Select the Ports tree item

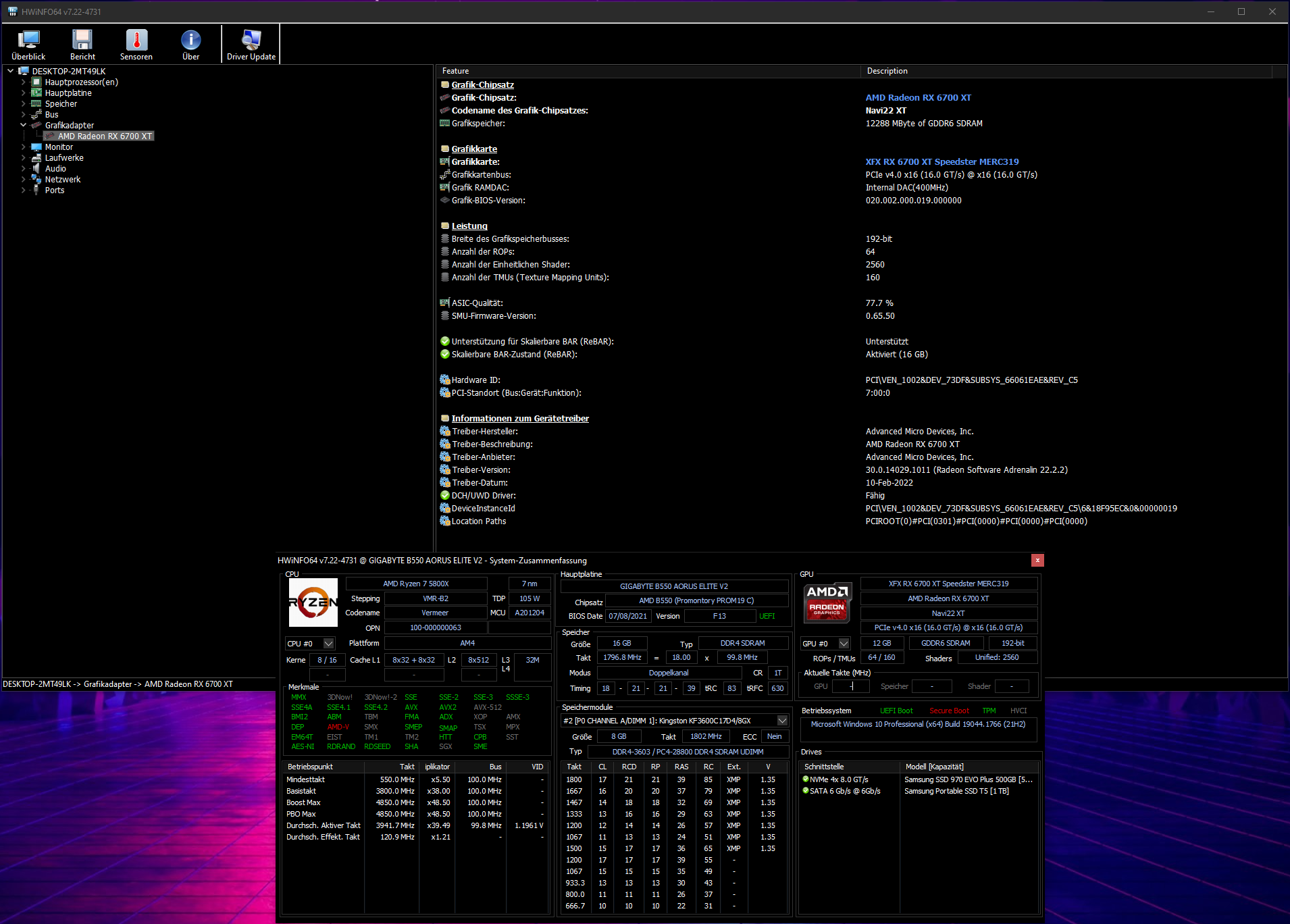coord(55,190)
